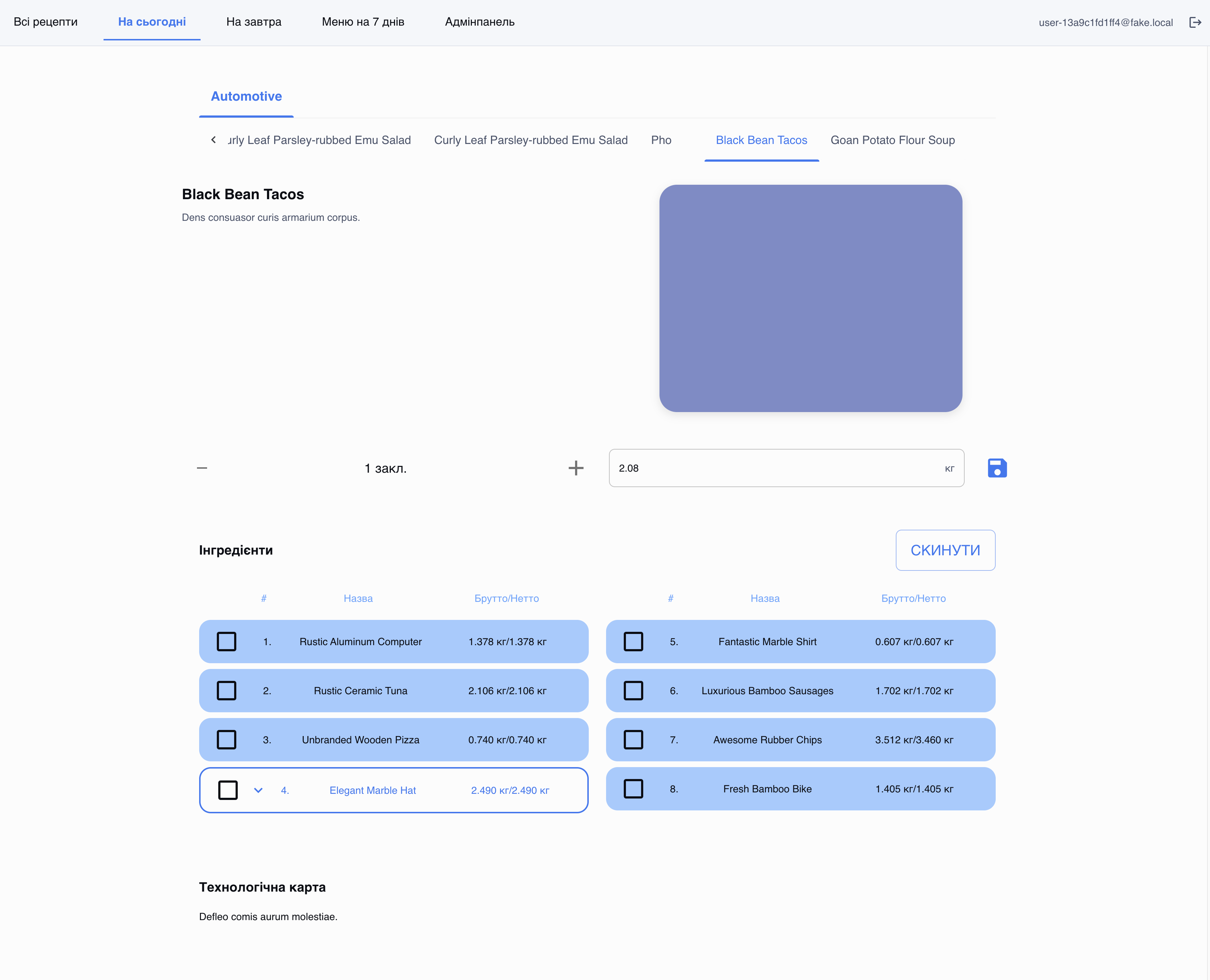Click the right table Брутто/Нетто column header
The image size is (1210, 980).
pos(913,598)
